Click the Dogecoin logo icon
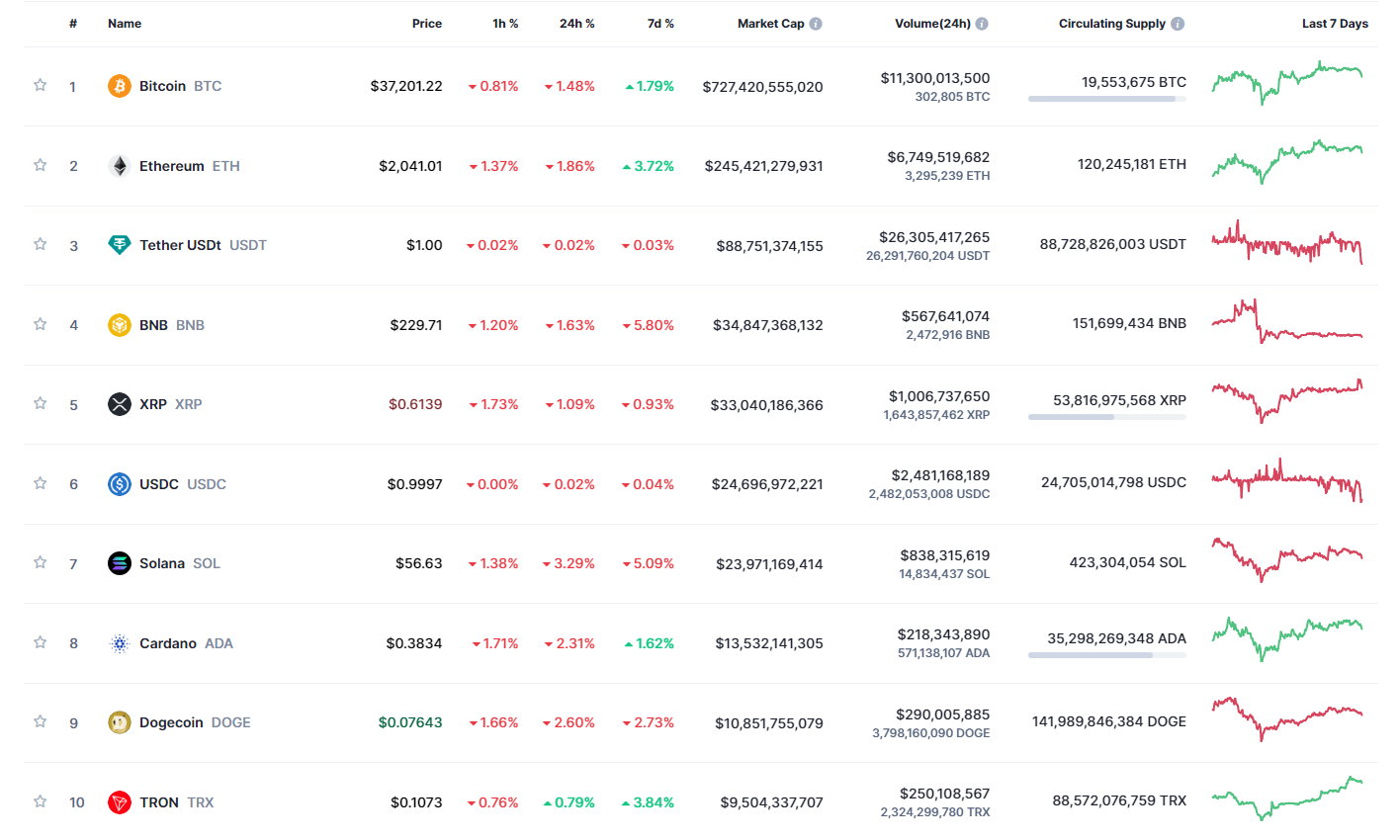This screenshot has height=840, width=1400. coord(119,722)
